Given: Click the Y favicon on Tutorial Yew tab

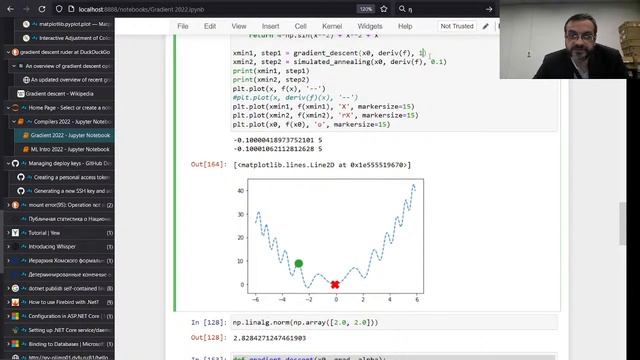Looking at the screenshot, I should (15, 233).
